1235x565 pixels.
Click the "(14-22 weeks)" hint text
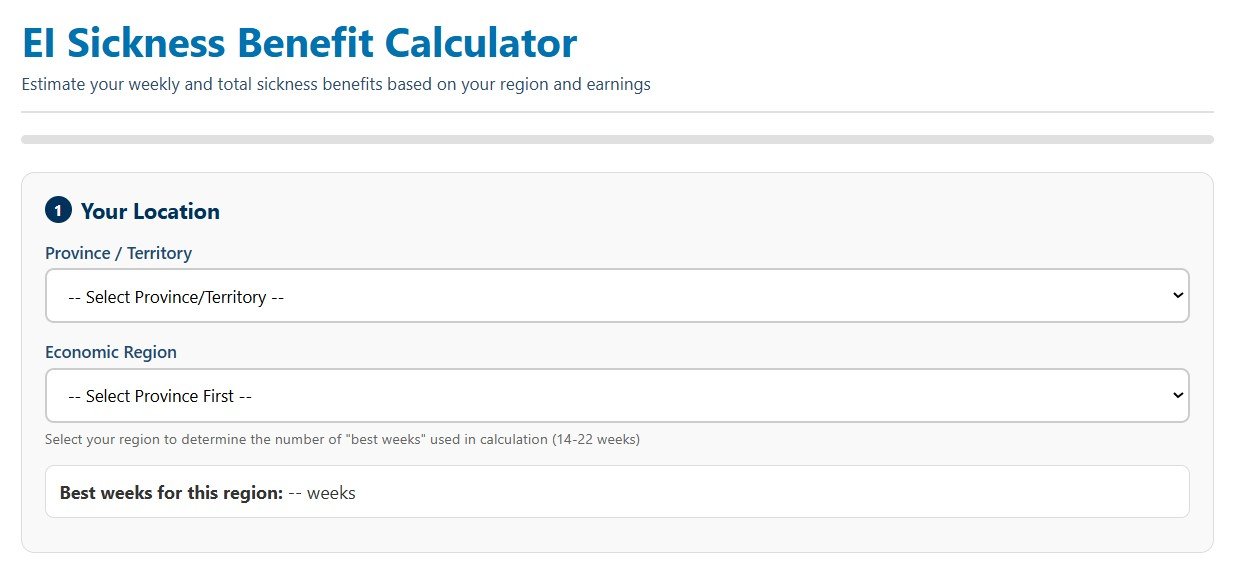pos(596,439)
